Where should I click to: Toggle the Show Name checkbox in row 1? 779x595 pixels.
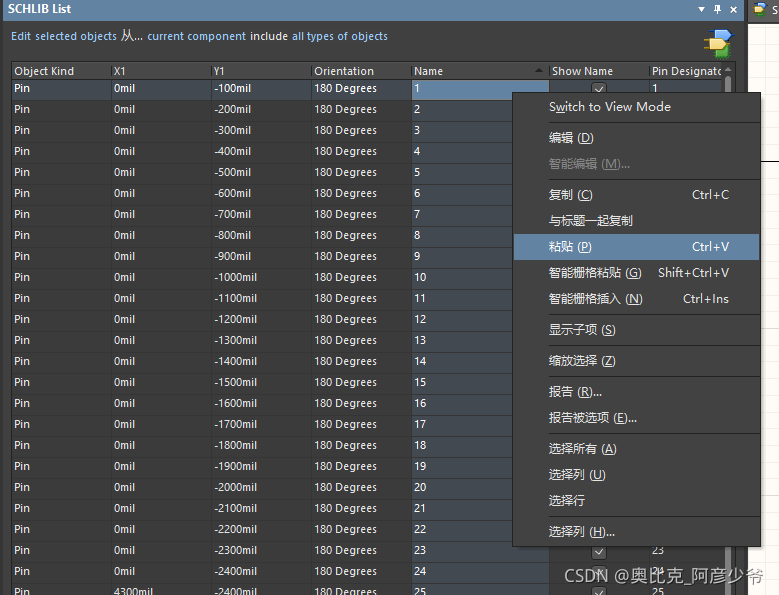point(599,88)
